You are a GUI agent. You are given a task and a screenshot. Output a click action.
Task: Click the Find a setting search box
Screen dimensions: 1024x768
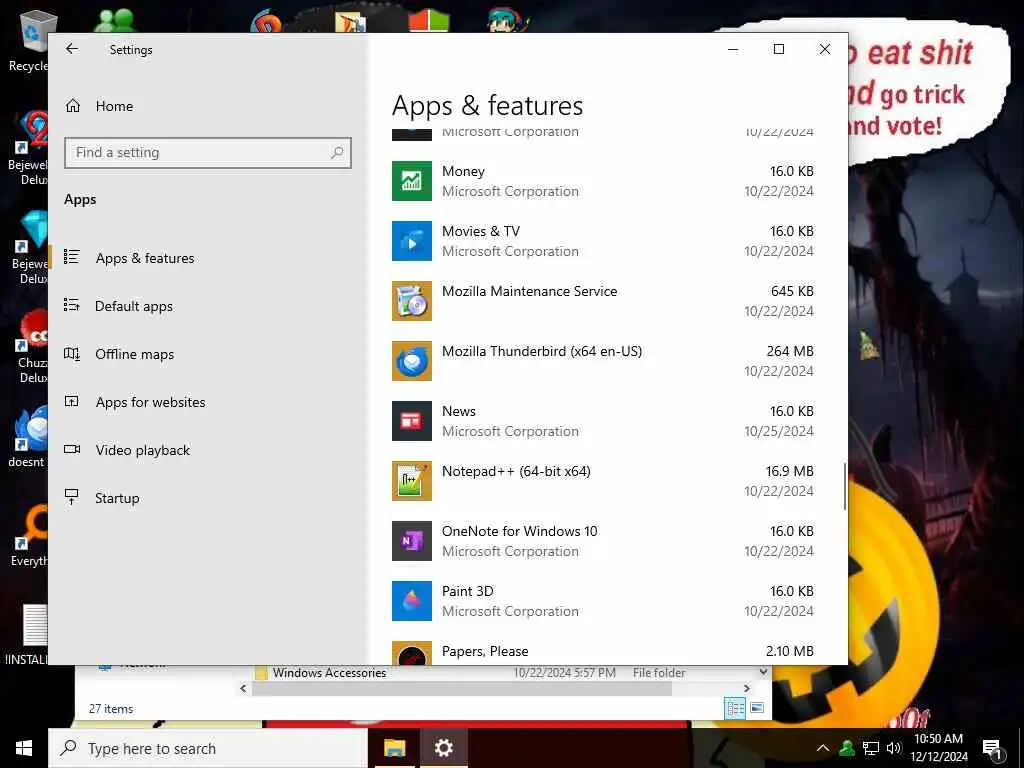pyautogui.click(x=208, y=153)
